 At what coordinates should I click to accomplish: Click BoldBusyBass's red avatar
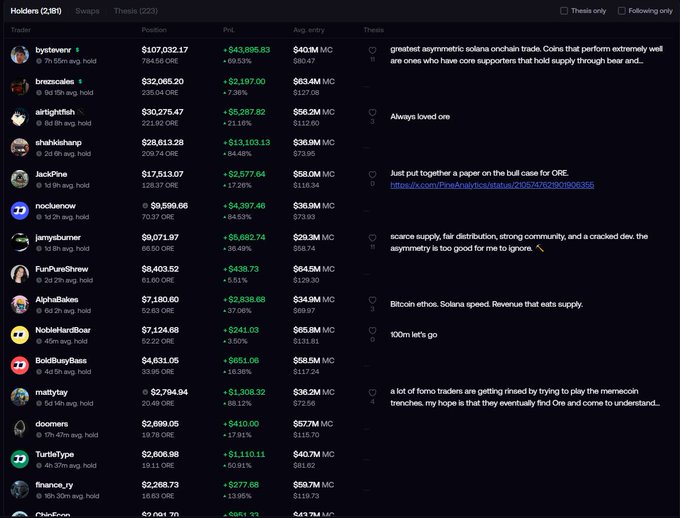pos(20,365)
